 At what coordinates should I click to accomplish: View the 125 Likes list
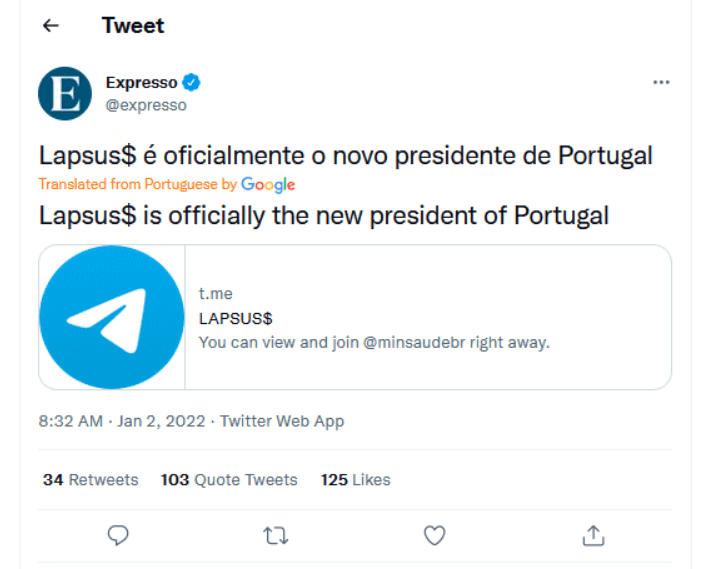356,479
